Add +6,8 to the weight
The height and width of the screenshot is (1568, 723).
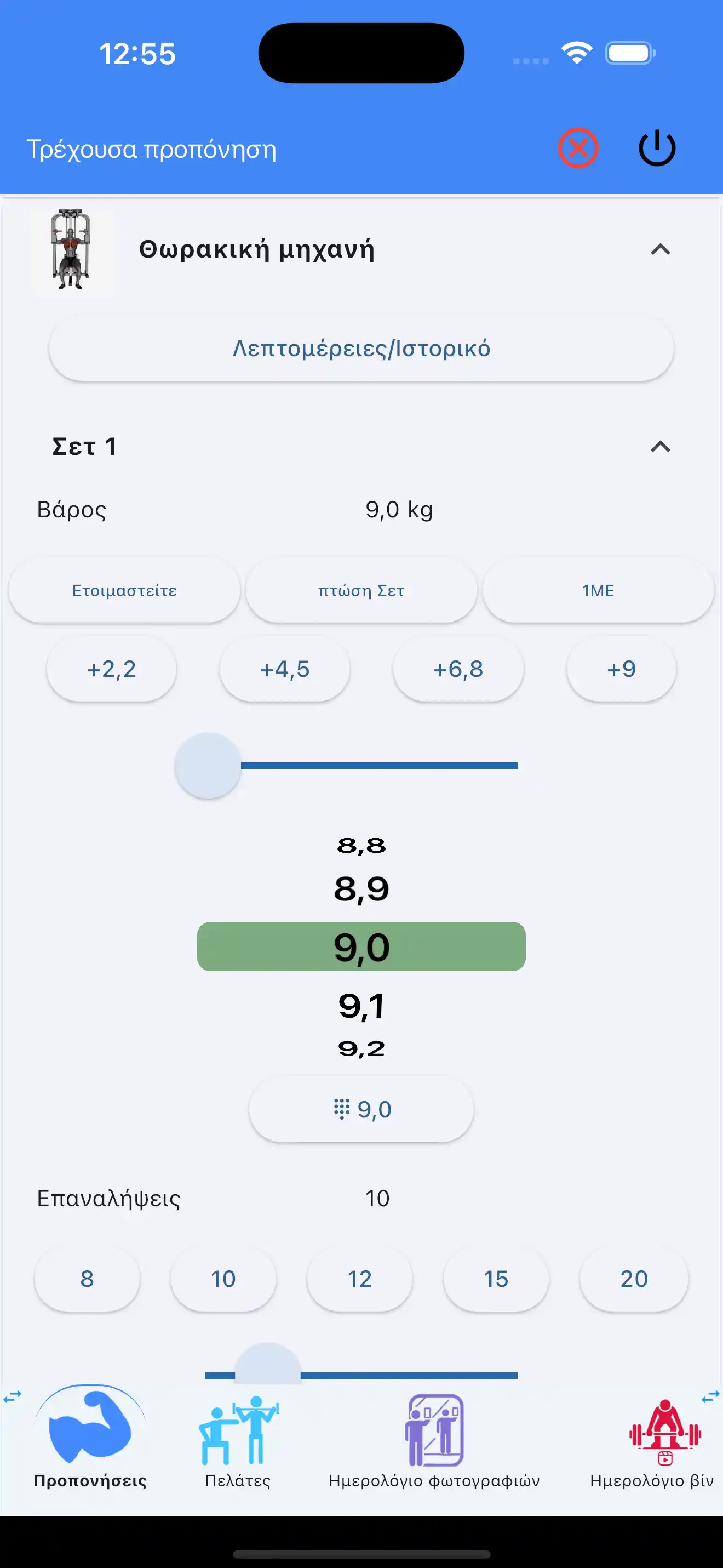pos(458,669)
